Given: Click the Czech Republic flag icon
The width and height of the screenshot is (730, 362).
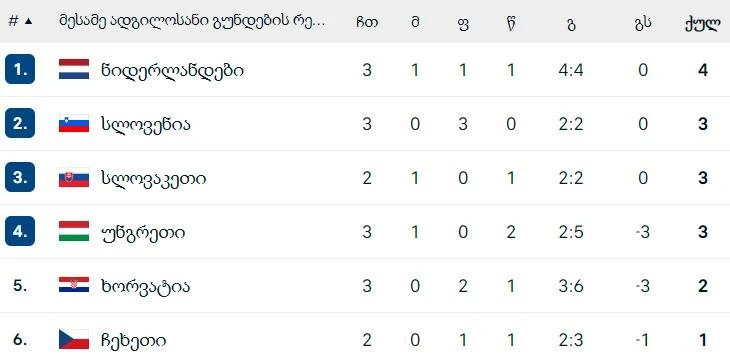Looking at the screenshot, I should tap(74, 339).
